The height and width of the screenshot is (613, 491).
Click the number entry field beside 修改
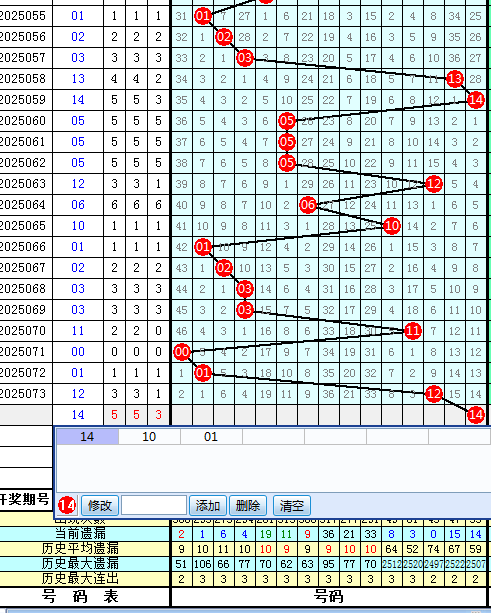tap(154, 505)
